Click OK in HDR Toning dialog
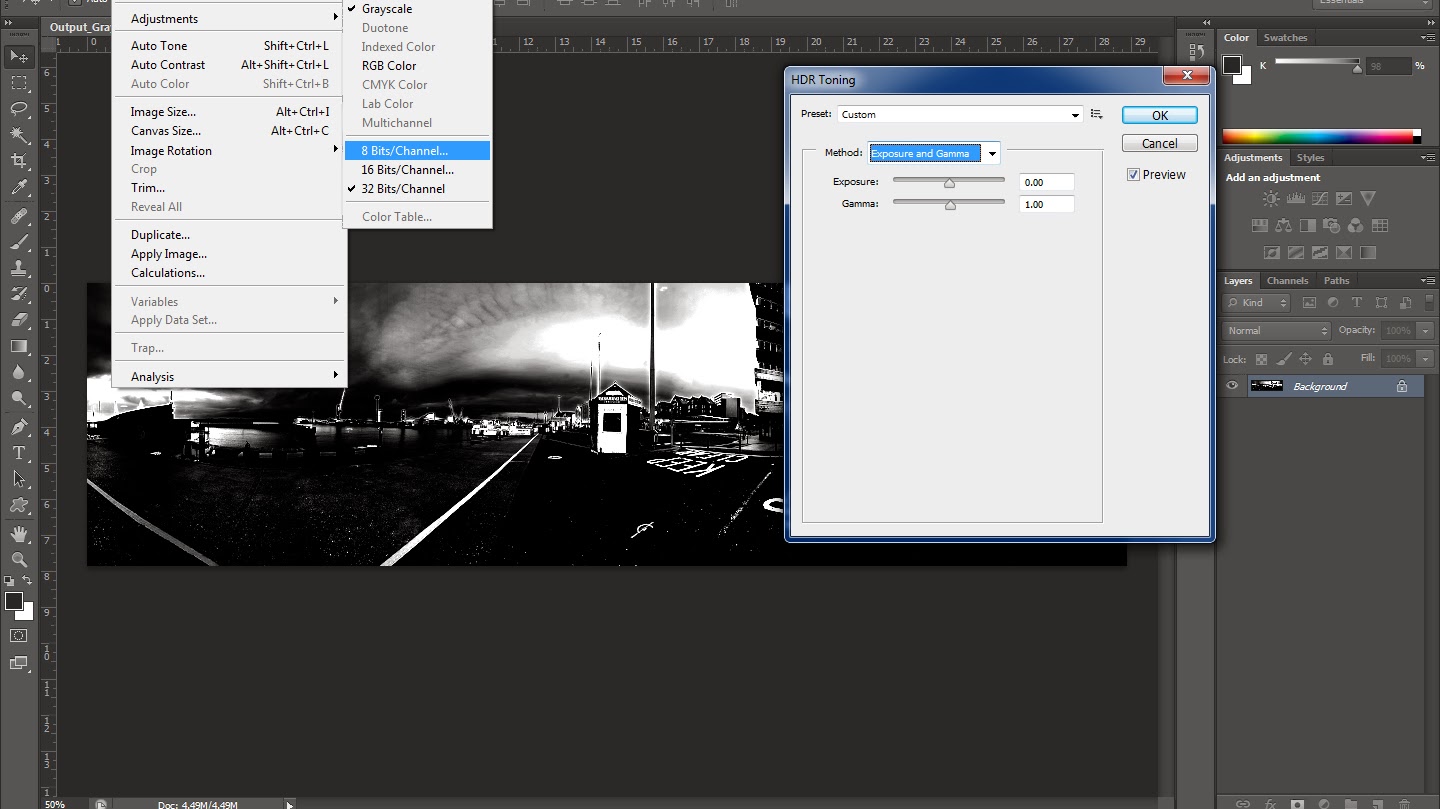Screen dimensions: 1440x809 [1160, 115]
